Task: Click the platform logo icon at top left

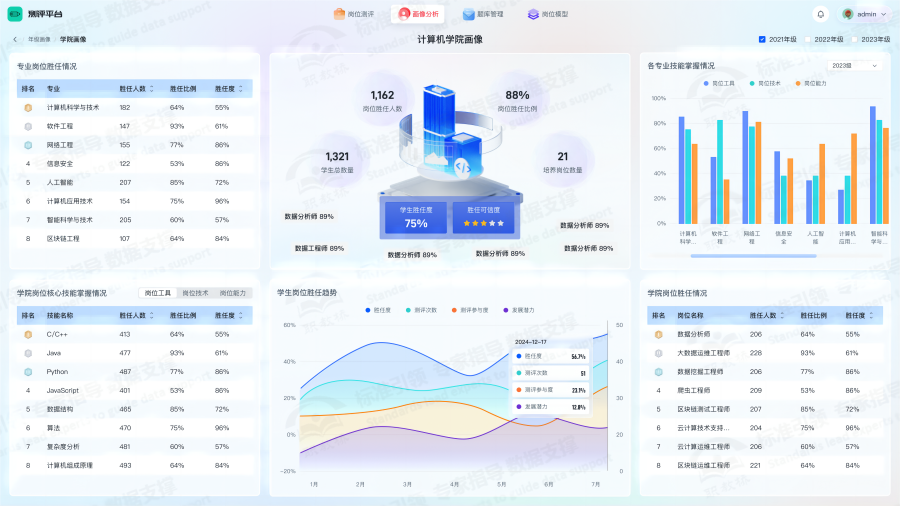Action: click(15, 14)
